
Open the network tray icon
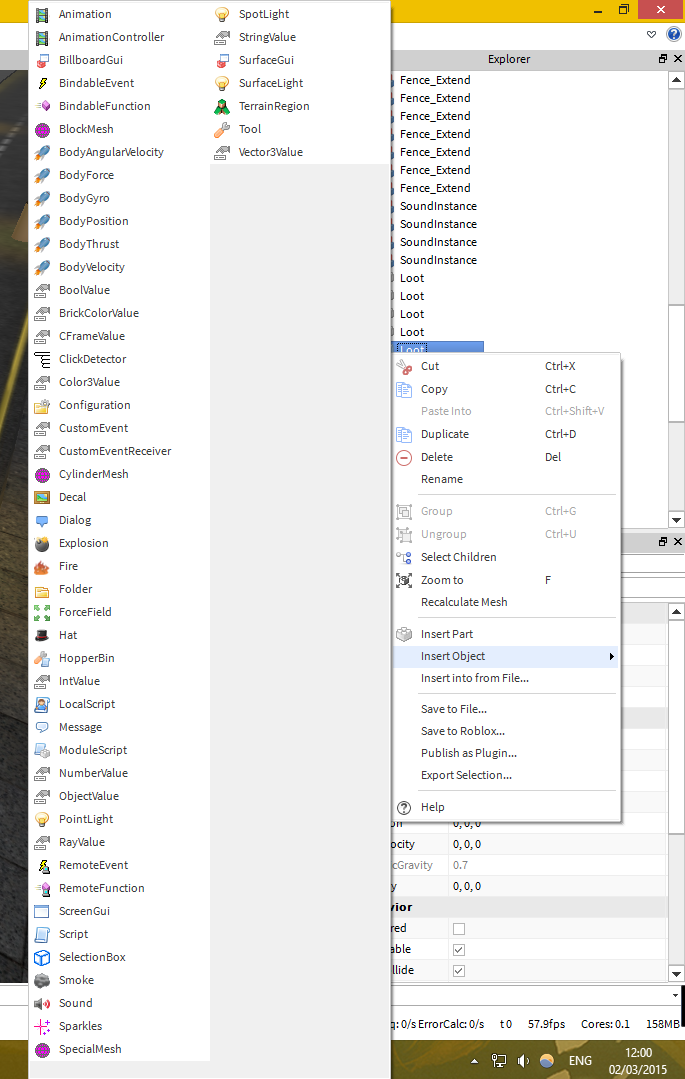(499, 1061)
